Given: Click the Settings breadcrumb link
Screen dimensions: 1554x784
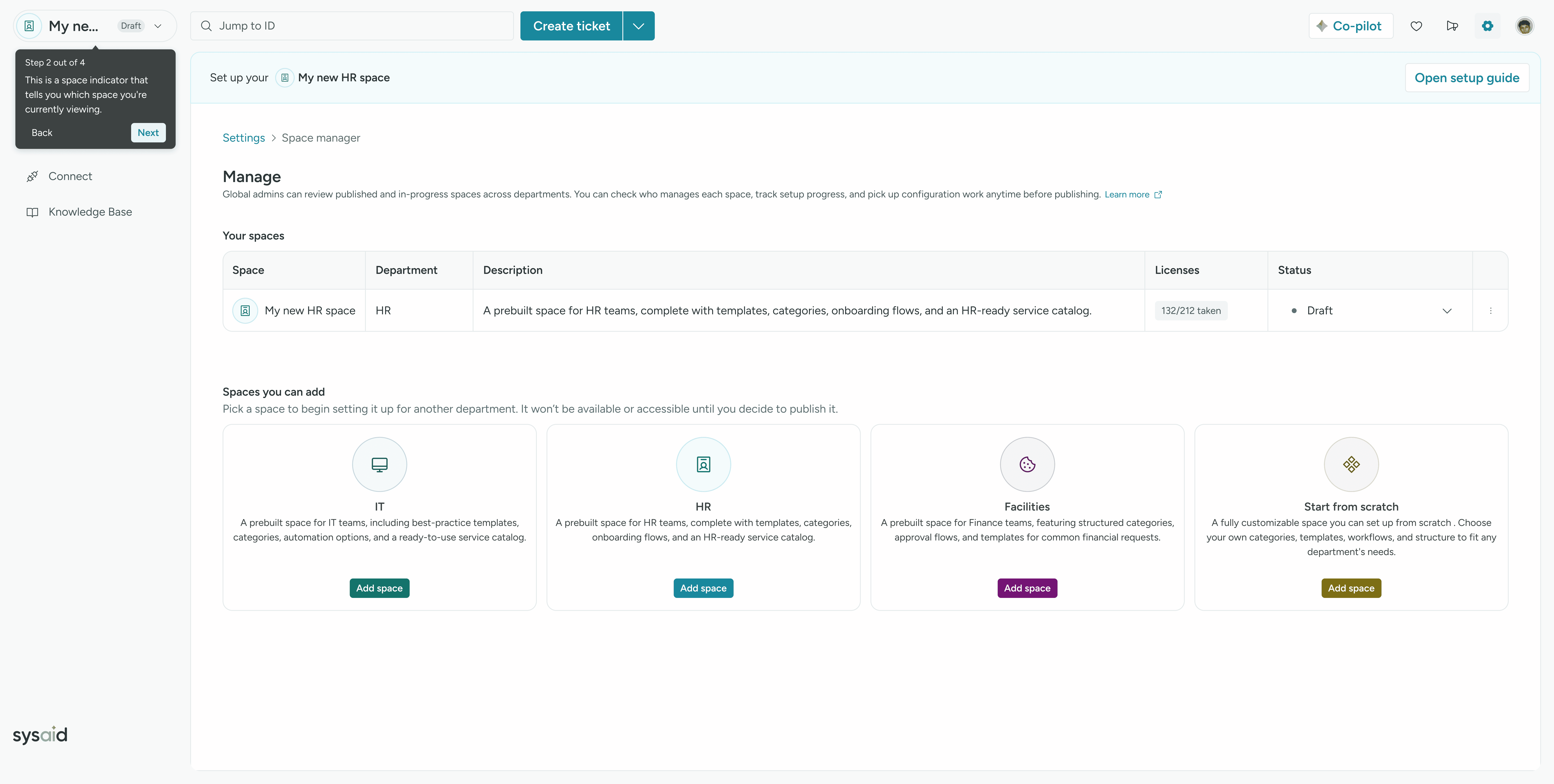Looking at the screenshot, I should click(x=243, y=138).
